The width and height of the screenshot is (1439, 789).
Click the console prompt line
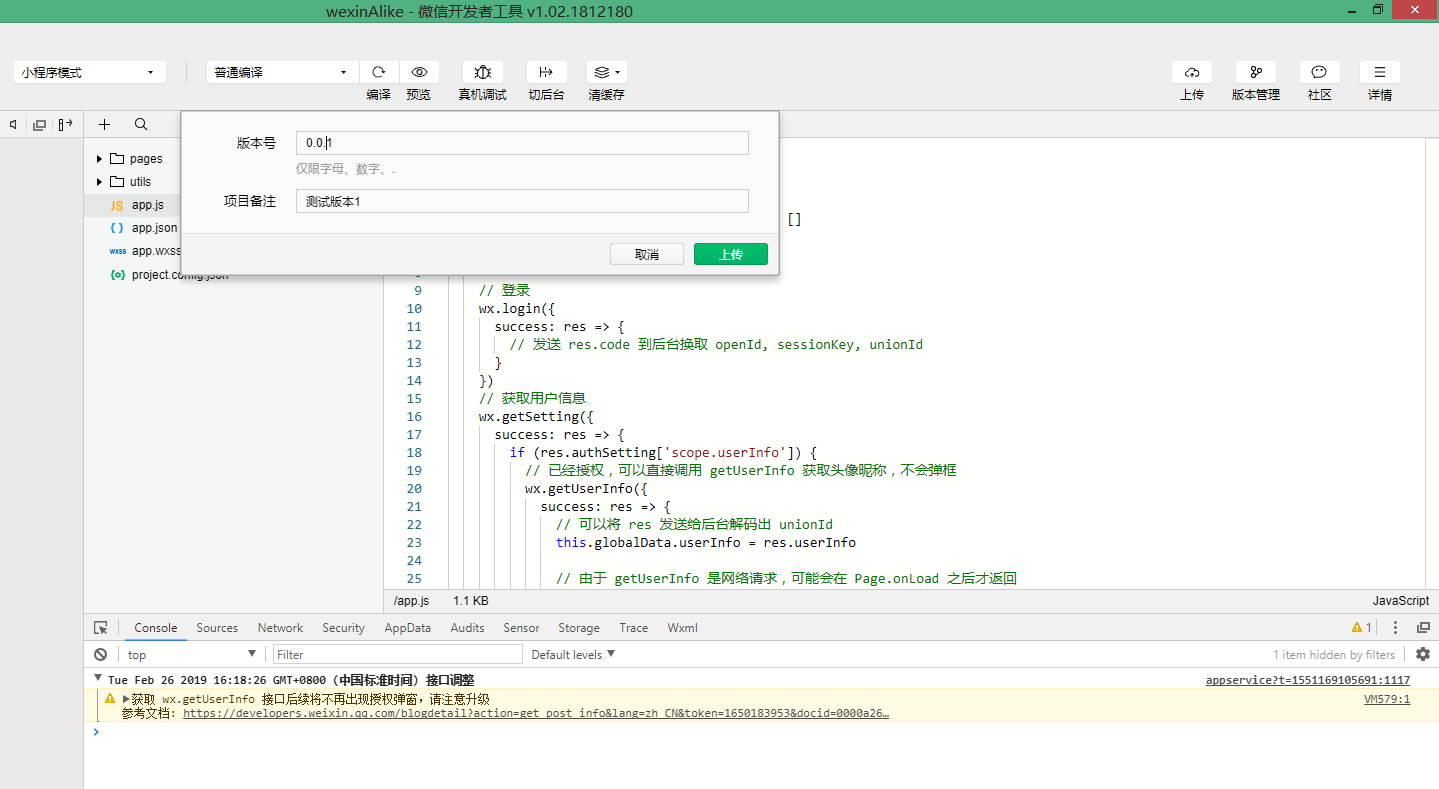point(760,732)
